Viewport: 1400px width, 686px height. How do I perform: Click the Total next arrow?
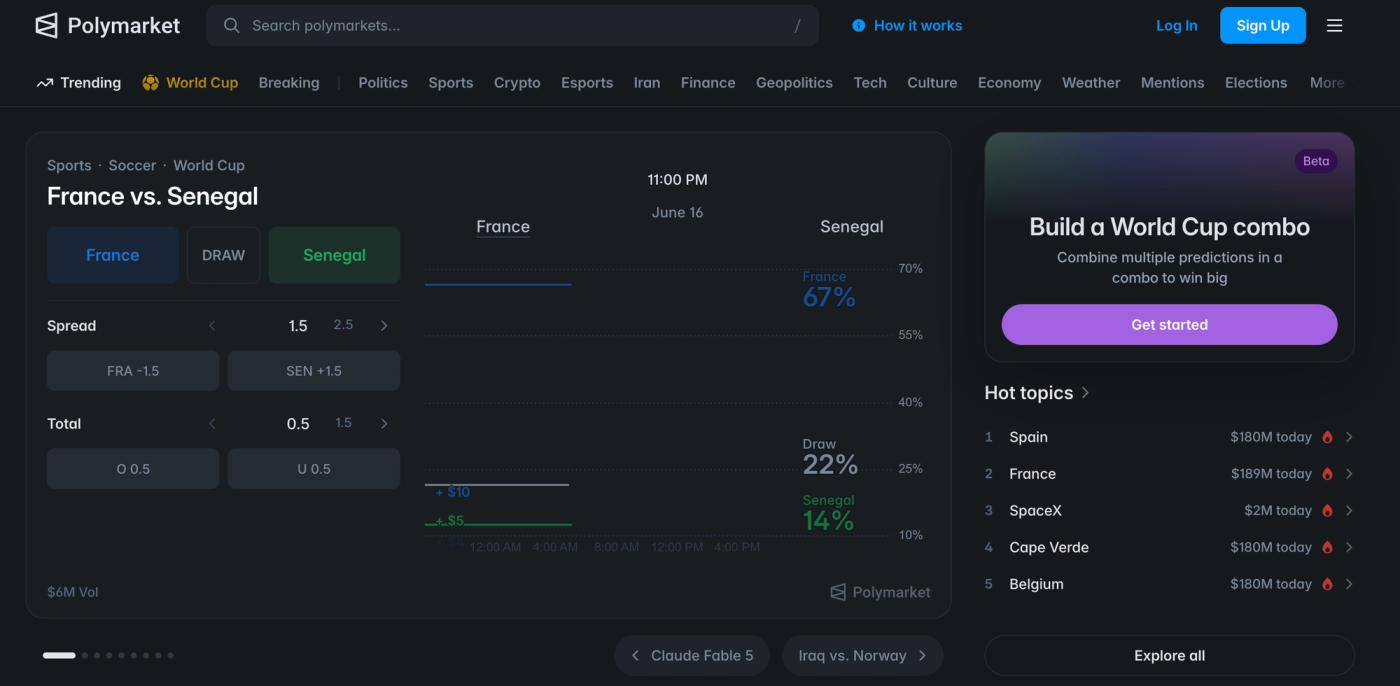coord(384,424)
